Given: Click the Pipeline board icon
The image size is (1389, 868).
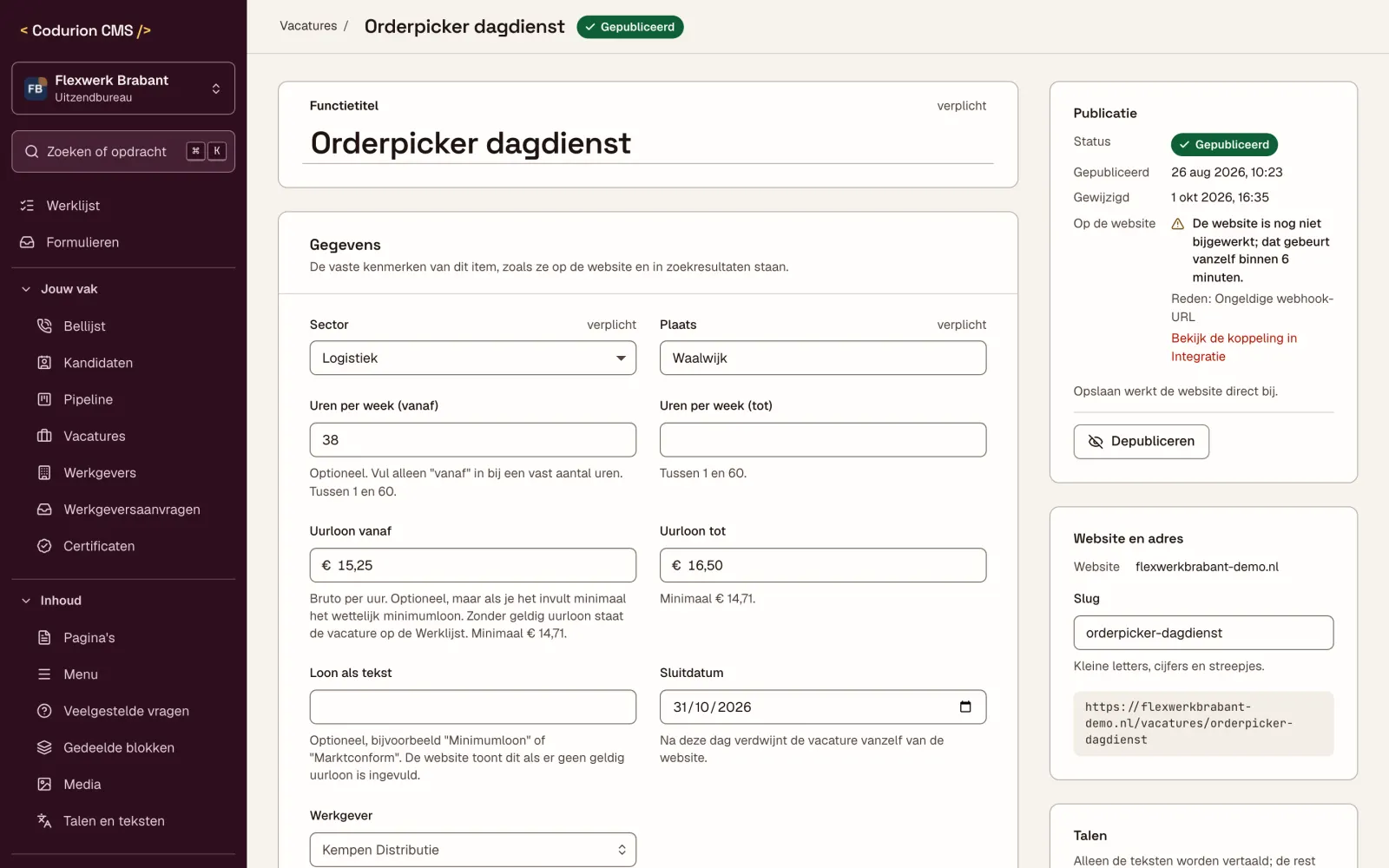Looking at the screenshot, I should click(44, 399).
